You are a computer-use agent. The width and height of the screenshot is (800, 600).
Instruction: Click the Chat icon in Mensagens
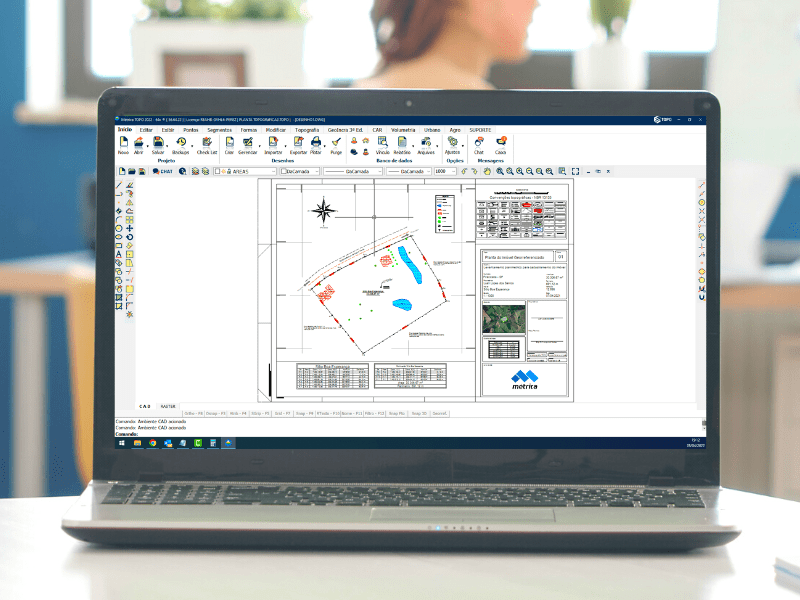[x=479, y=144]
